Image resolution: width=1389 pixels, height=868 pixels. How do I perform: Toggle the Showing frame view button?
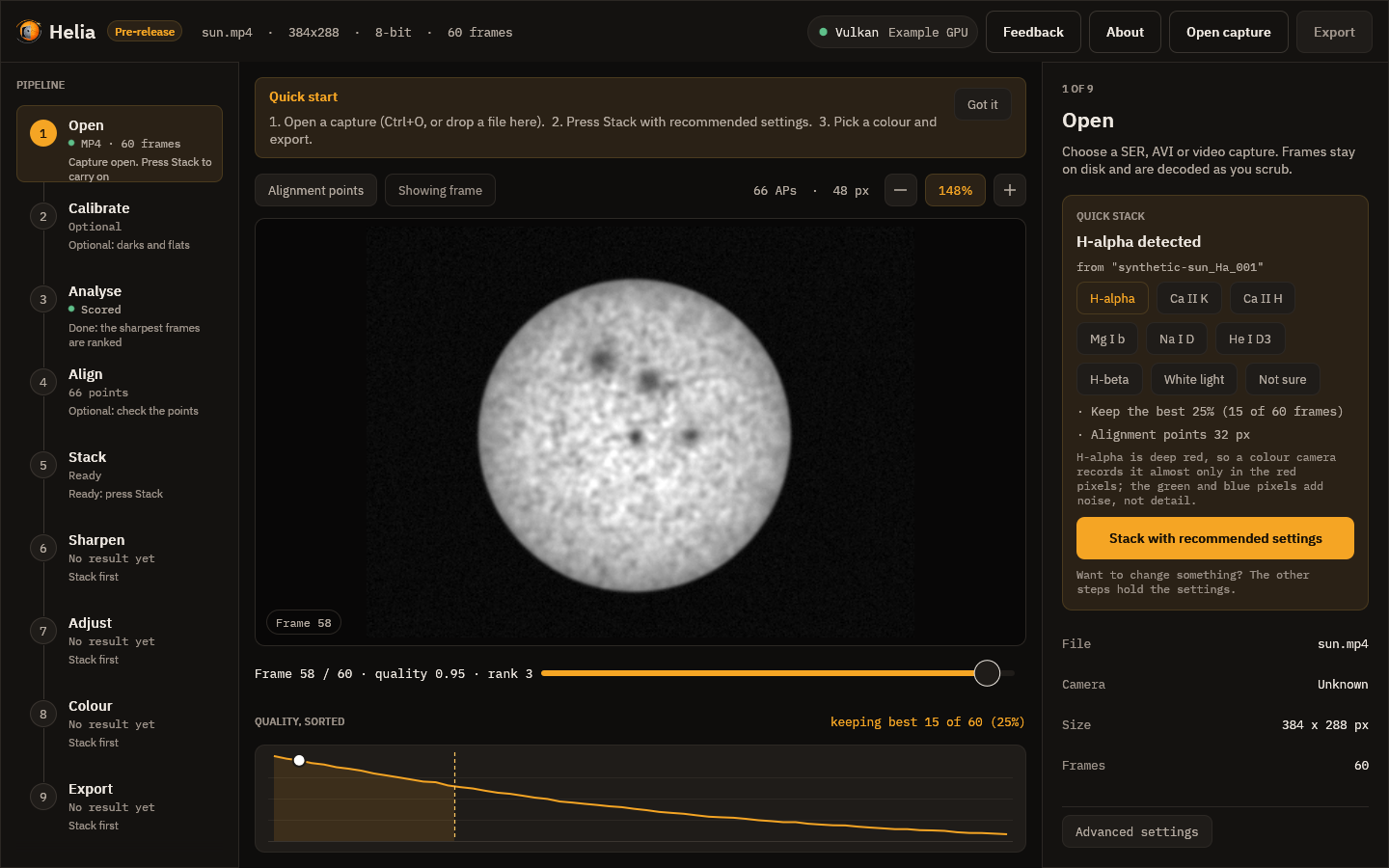click(x=440, y=190)
